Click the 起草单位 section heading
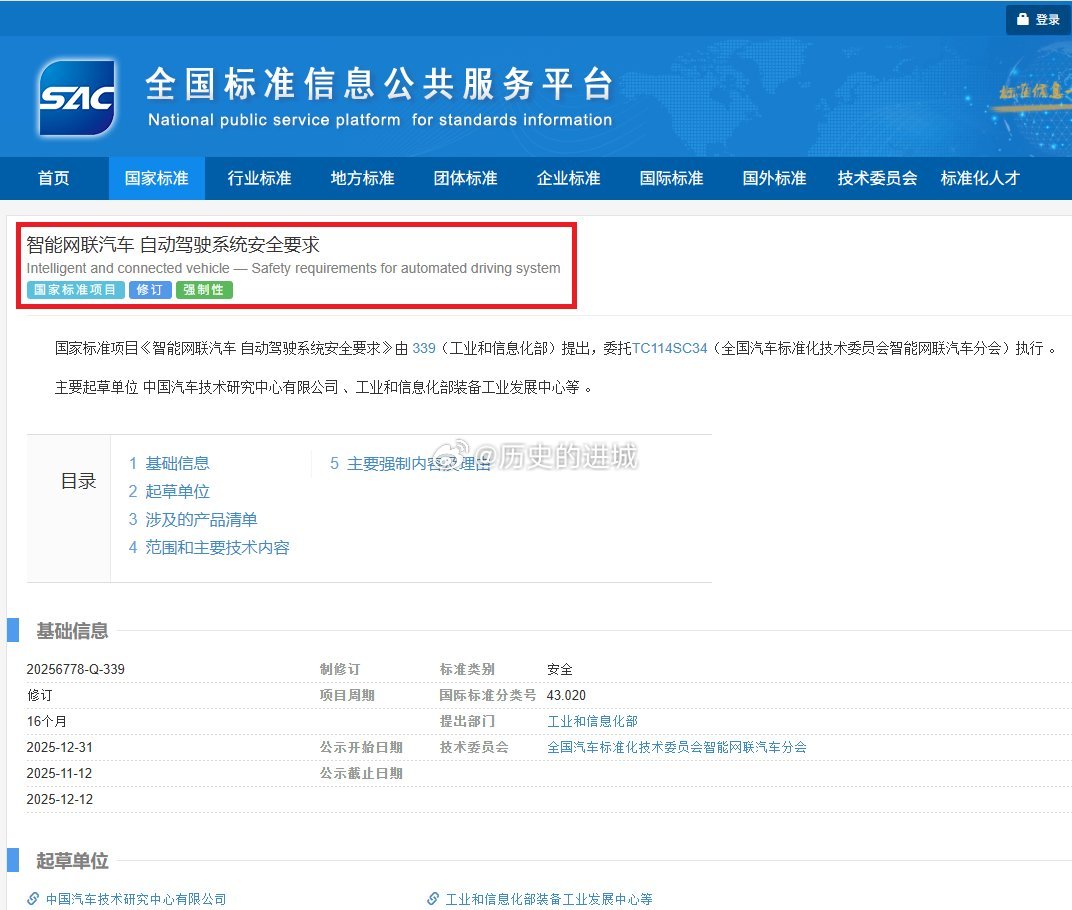Screen dimensions: 1072x910 pyautogui.click(x=72, y=861)
